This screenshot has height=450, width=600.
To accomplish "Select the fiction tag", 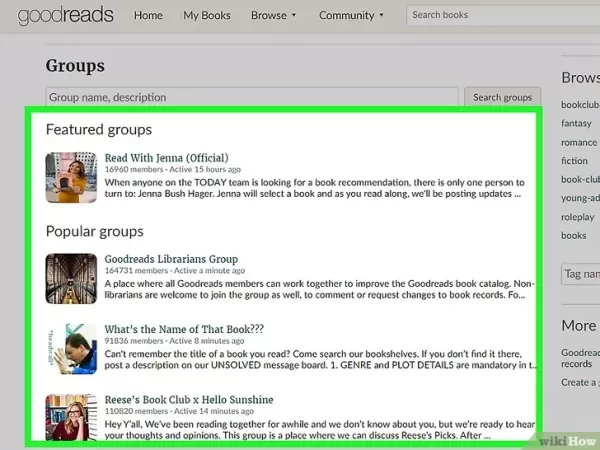I will coord(574,161).
